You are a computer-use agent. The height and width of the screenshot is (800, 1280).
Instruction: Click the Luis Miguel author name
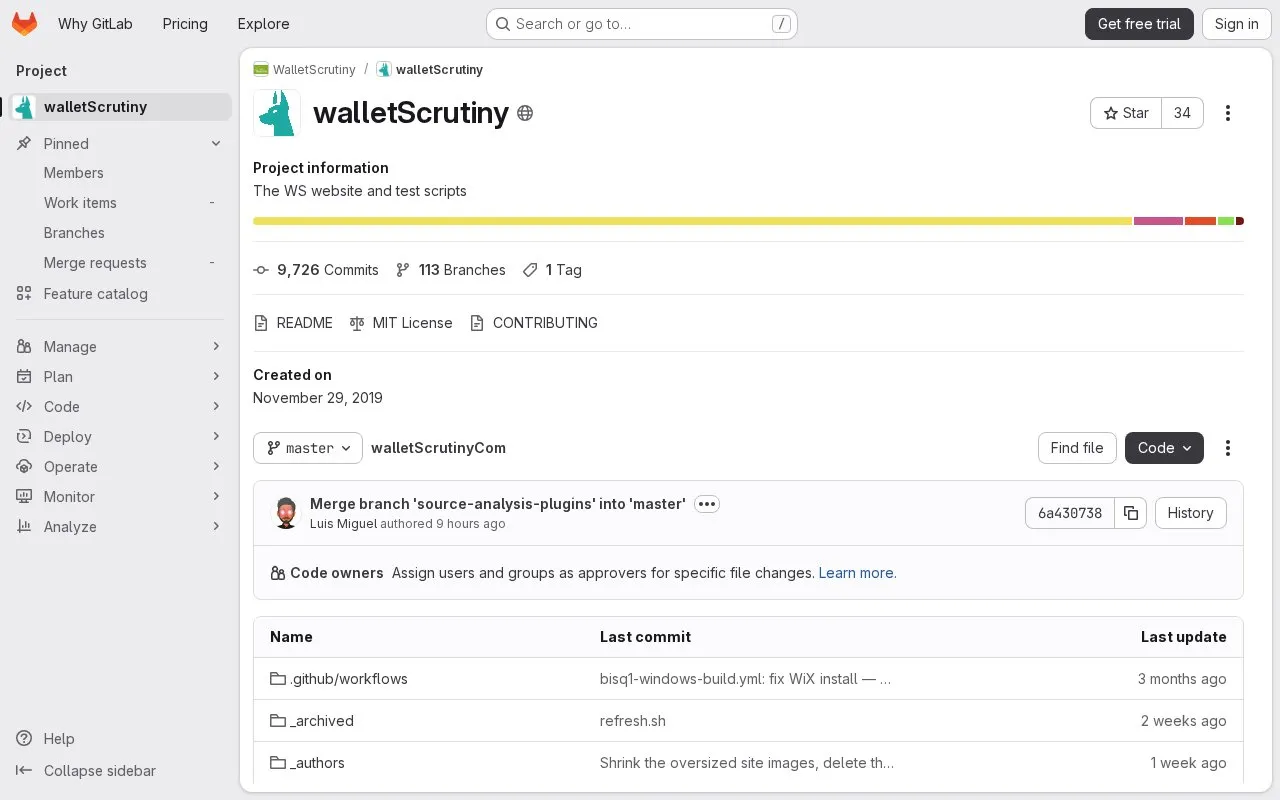coord(343,524)
